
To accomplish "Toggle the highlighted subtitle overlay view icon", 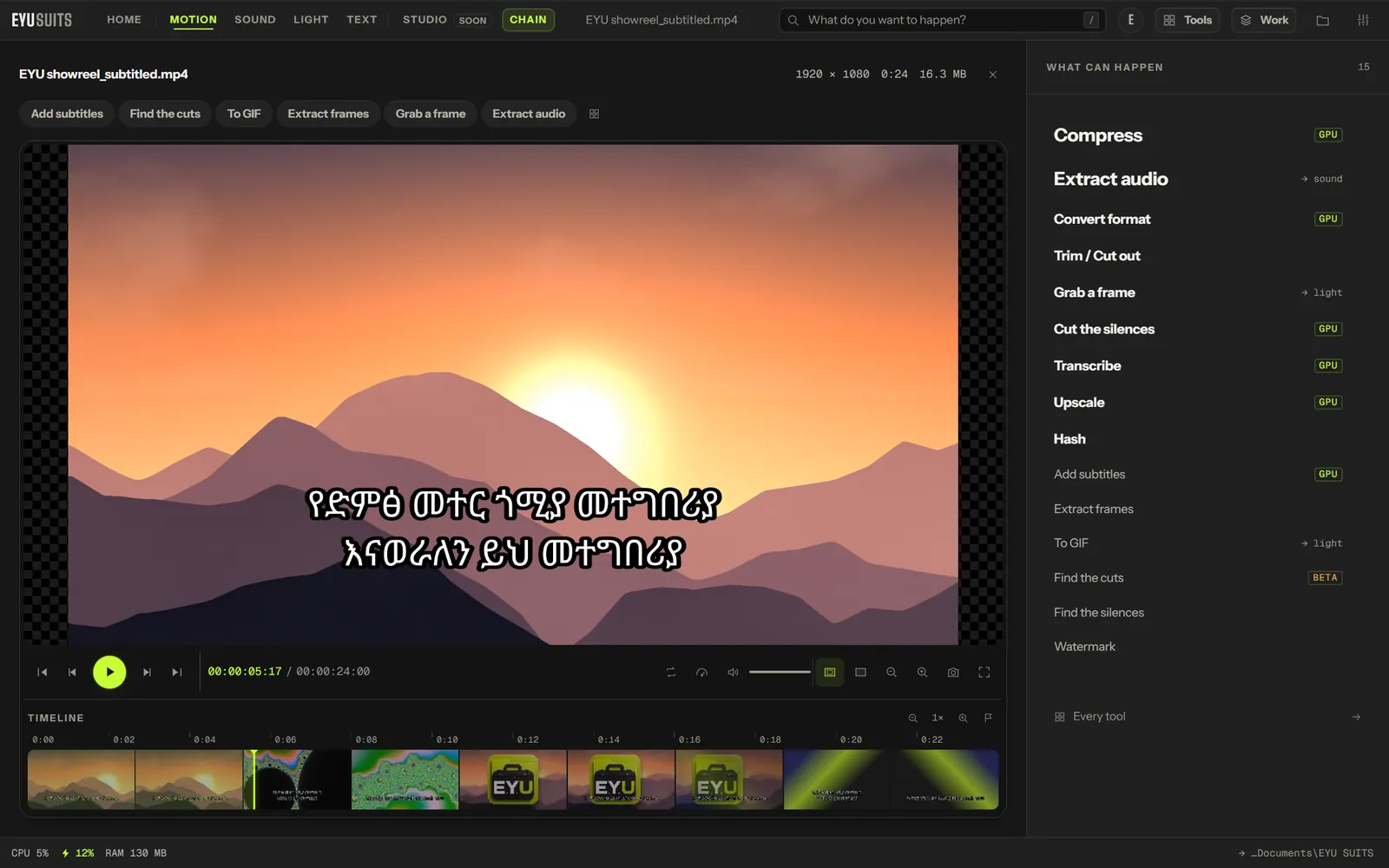I will pos(830,672).
